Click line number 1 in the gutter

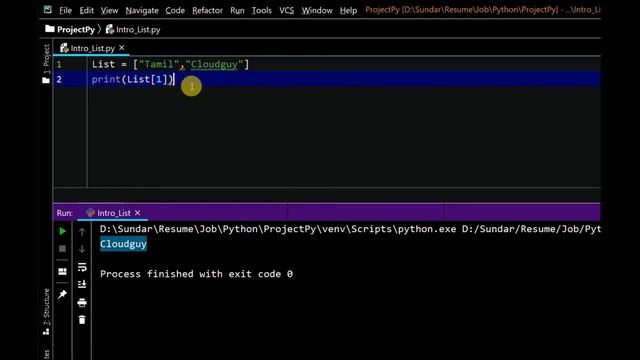(x=59, y=64)
